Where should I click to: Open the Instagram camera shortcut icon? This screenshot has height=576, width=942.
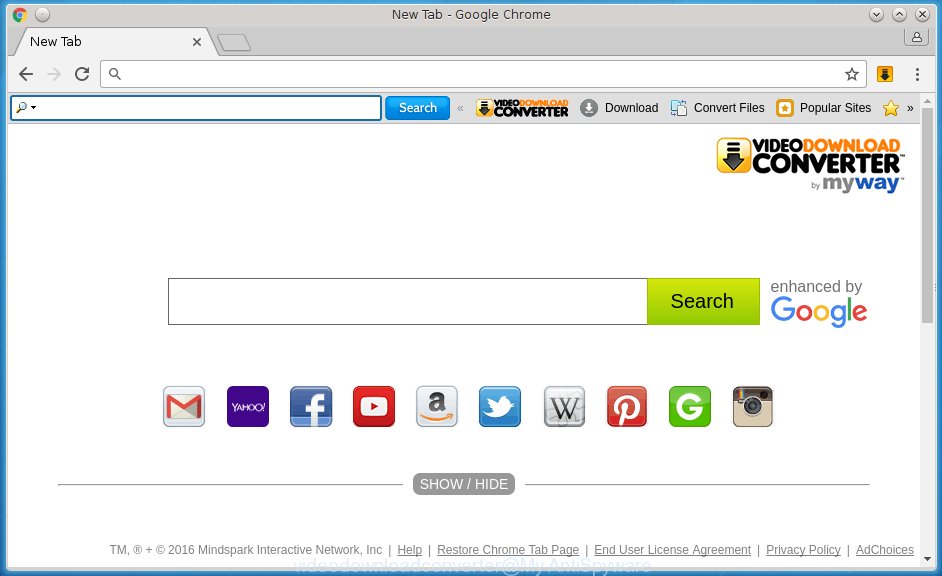click(x=753, y=407)
